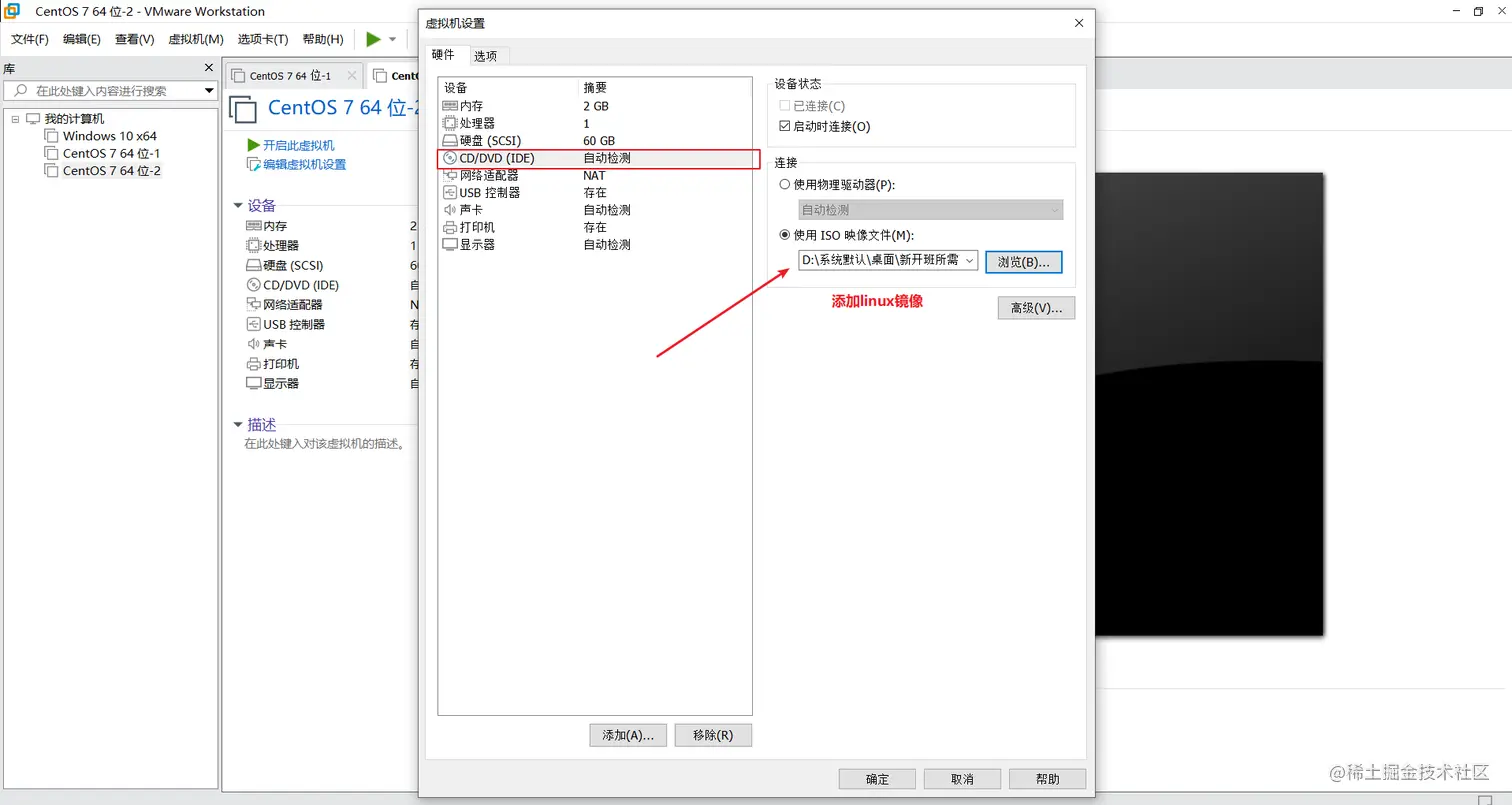
Task: Switch to the 选项 tab
Action: (487, 56)
